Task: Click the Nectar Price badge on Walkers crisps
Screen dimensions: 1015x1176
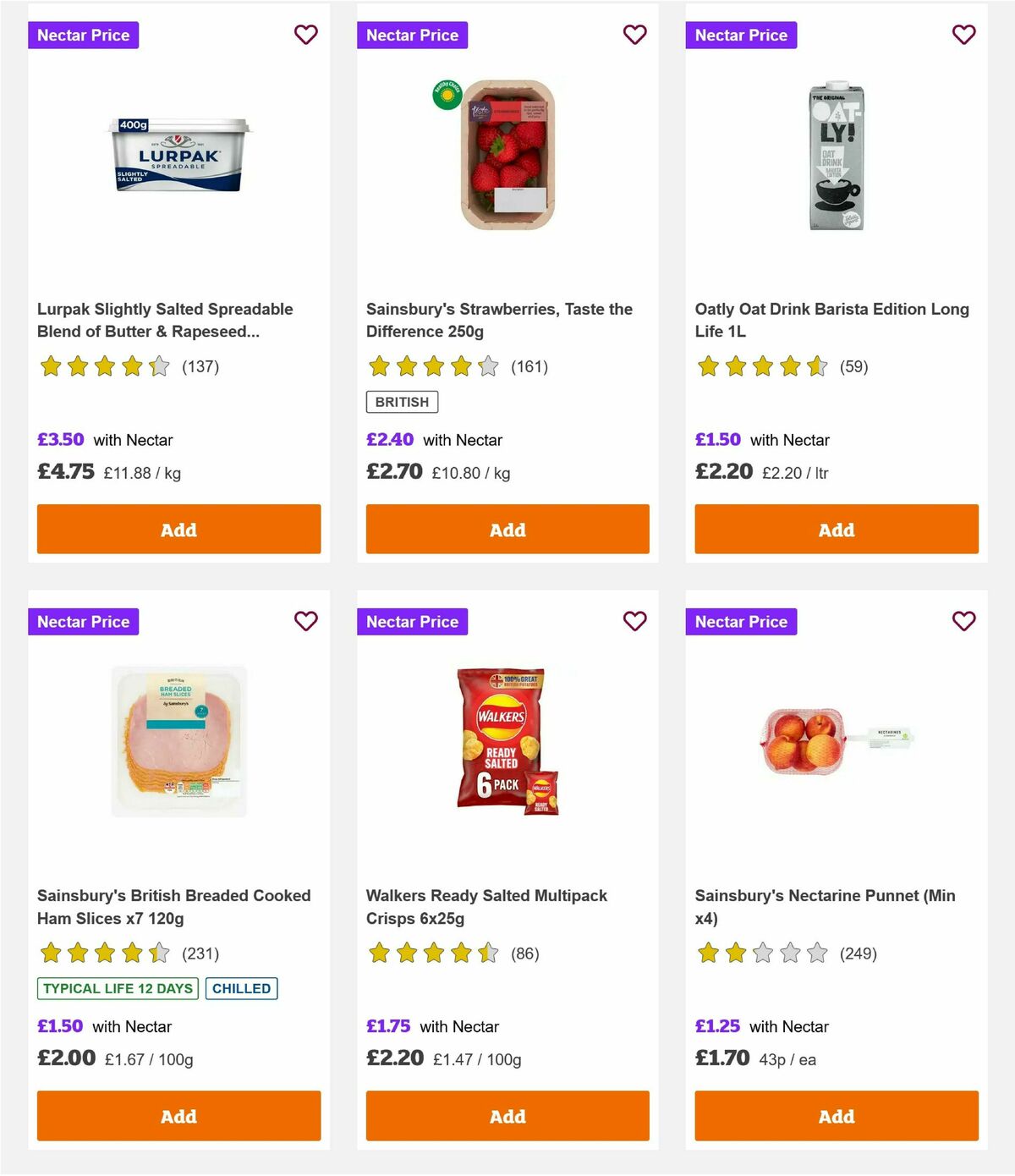Action: coord(412,621)
